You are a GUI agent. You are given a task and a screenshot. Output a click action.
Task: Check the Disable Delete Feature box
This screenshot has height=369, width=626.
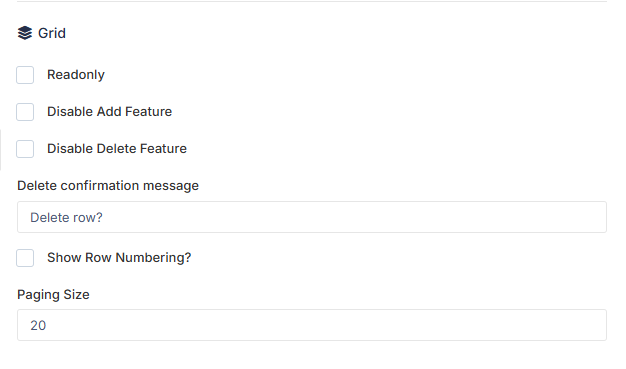coord(25,149)
